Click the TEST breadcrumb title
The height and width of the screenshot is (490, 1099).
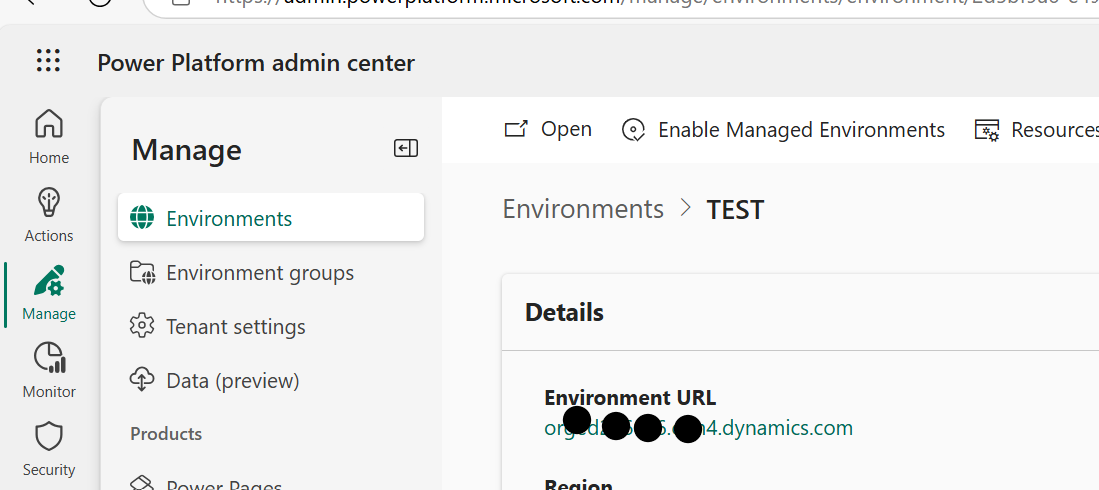[x=735, y=210]
